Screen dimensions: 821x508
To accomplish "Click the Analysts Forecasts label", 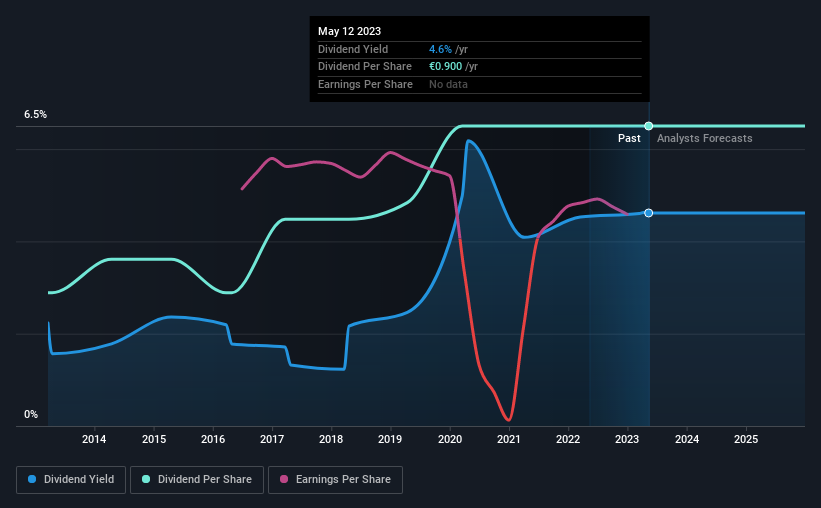I will pyautogui.click(x=704, y=138).
